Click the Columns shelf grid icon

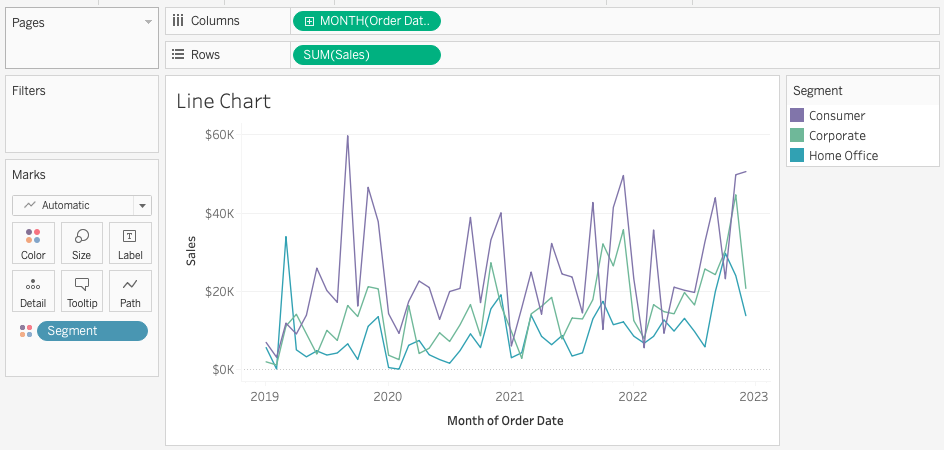pos(178,20)
